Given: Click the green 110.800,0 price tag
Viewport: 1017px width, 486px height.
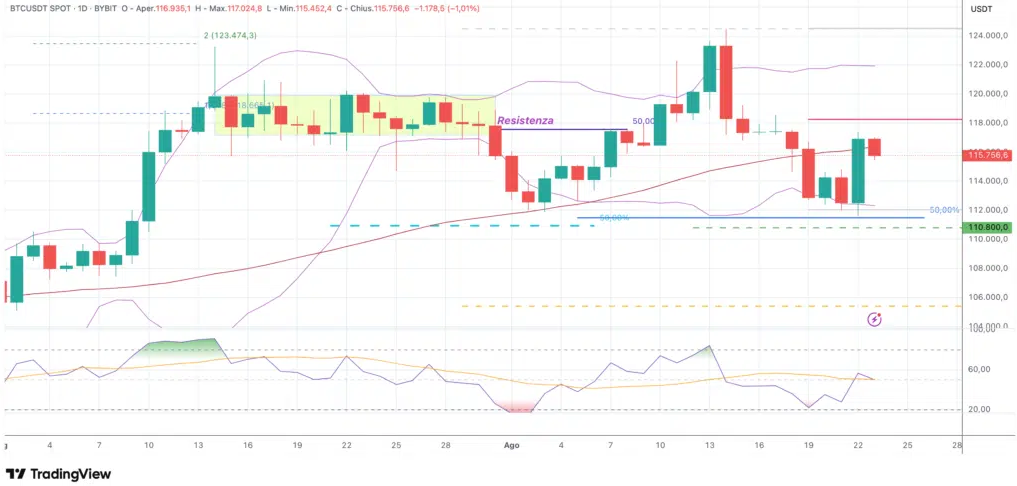Looking at the screenshot, I should click(x=988, y=227).
